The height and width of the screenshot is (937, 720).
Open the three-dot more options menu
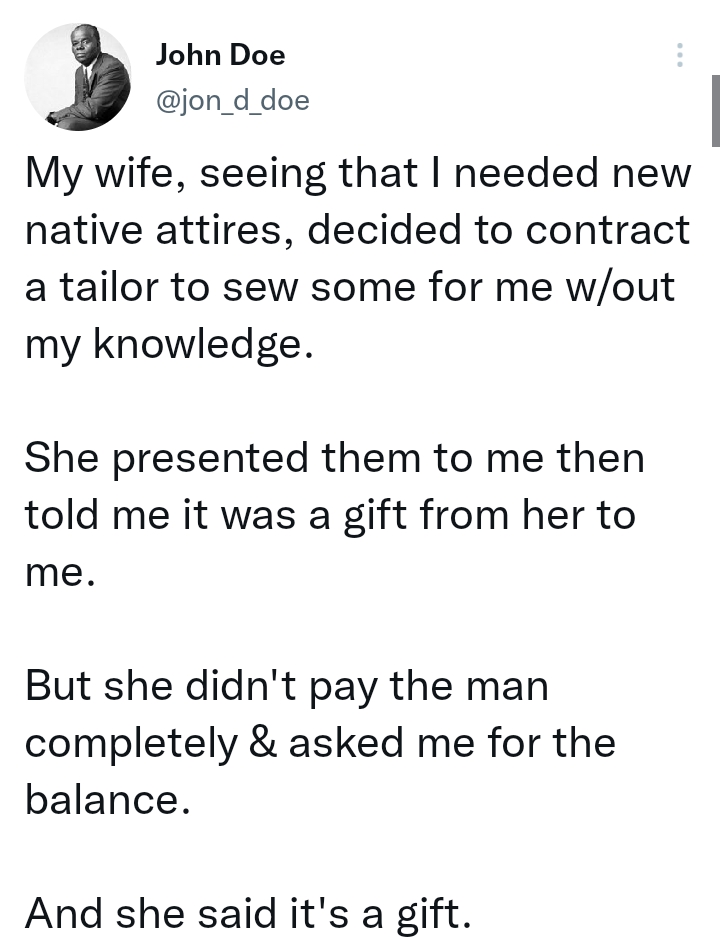[x=679, y=55]
